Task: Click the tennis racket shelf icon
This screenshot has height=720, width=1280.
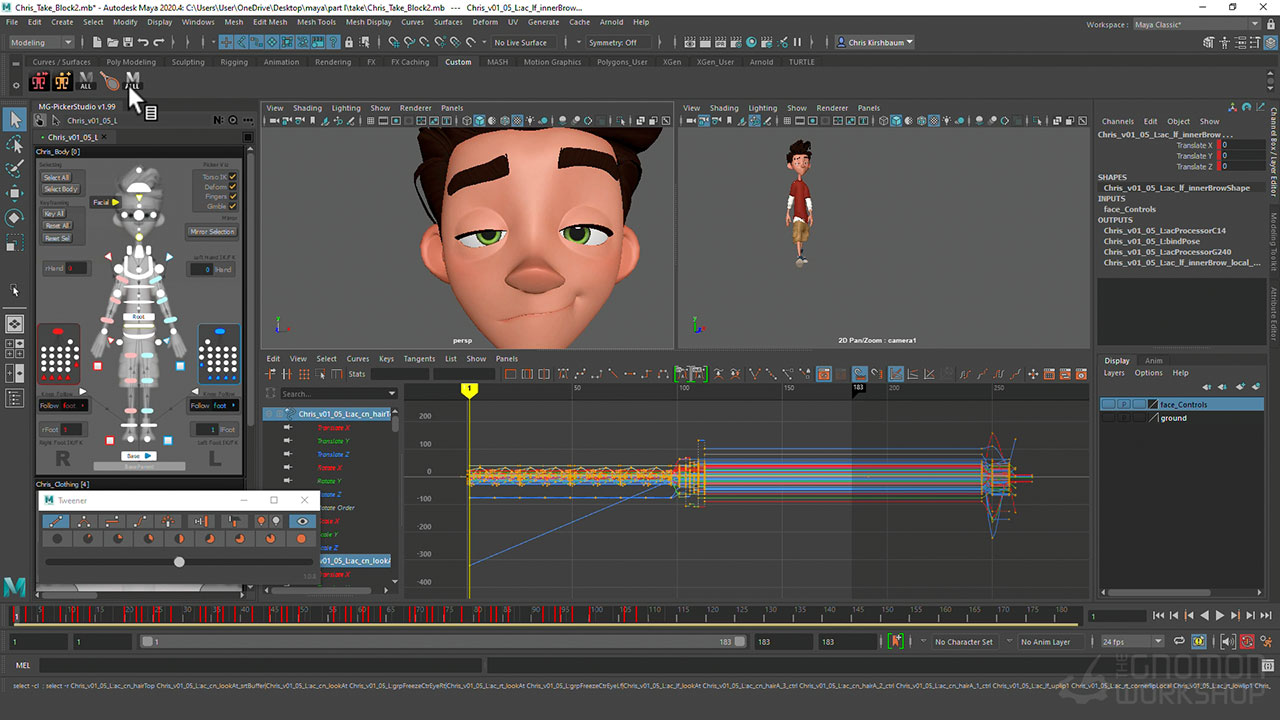Action: click(110, 81)
